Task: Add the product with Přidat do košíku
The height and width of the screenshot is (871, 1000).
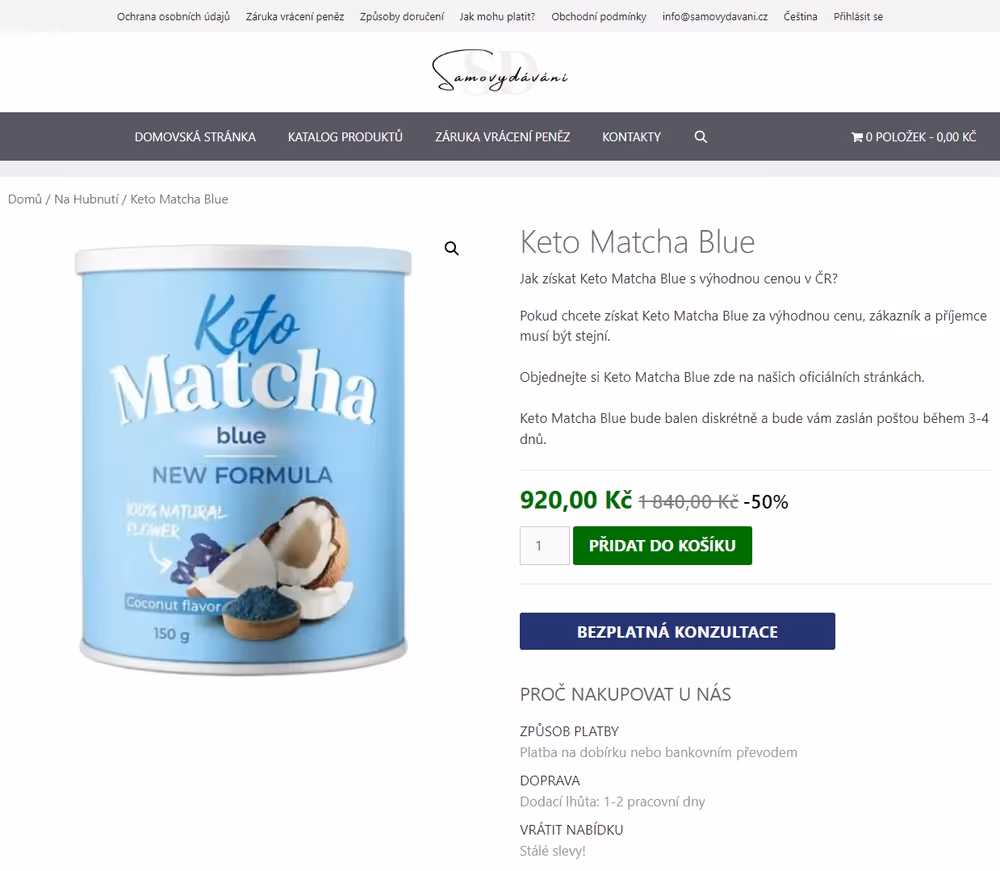Action: 662,545
